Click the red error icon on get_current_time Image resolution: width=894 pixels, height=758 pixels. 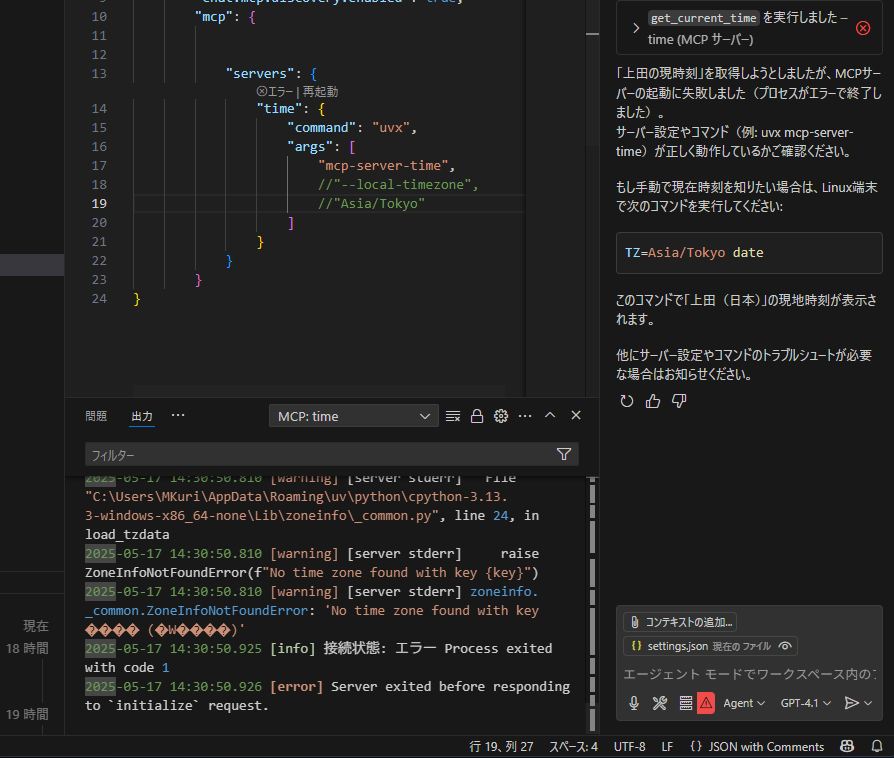(x=863, y=28)
